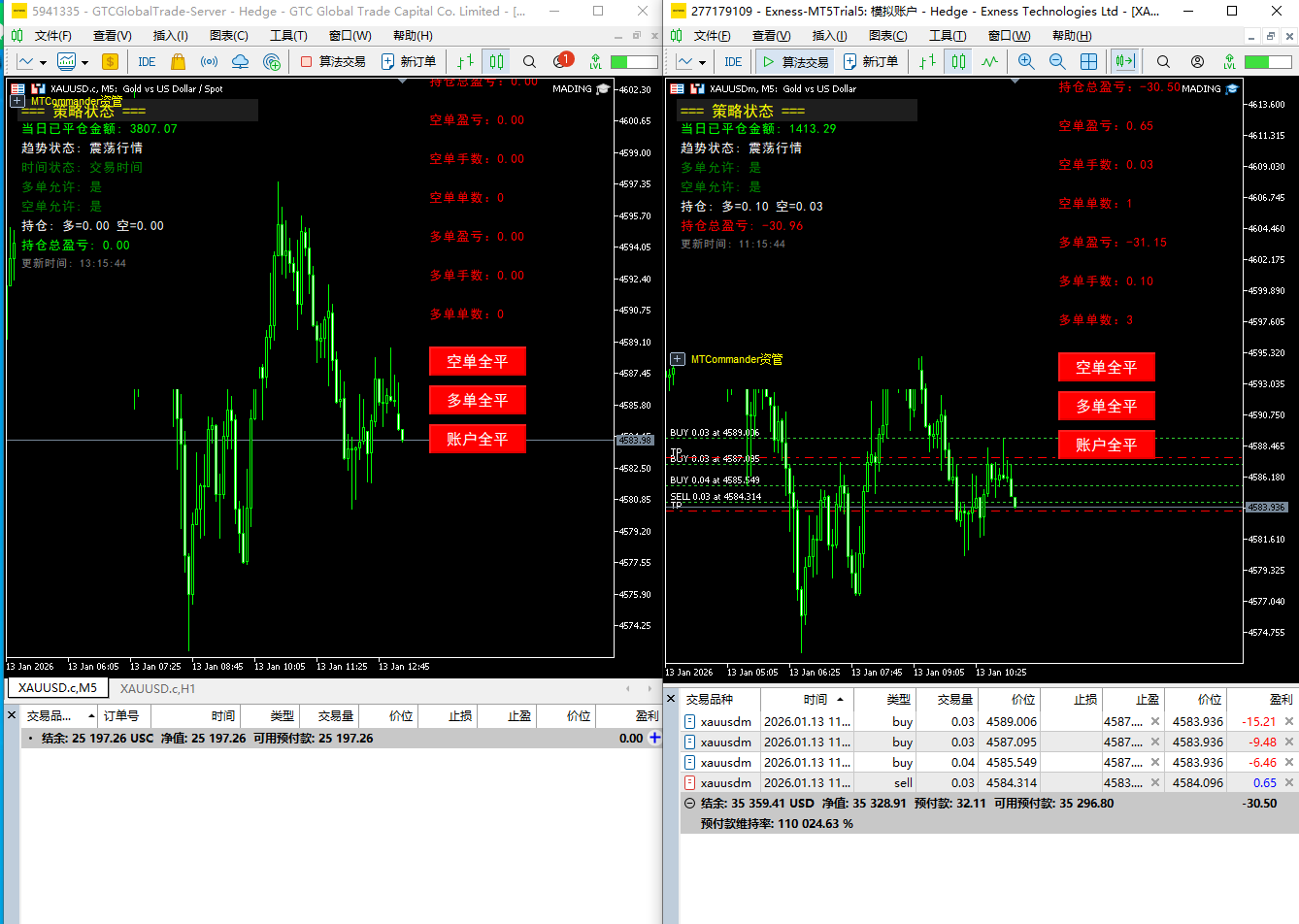Select bar chart mode in Exness window

[x=928, y=61]
